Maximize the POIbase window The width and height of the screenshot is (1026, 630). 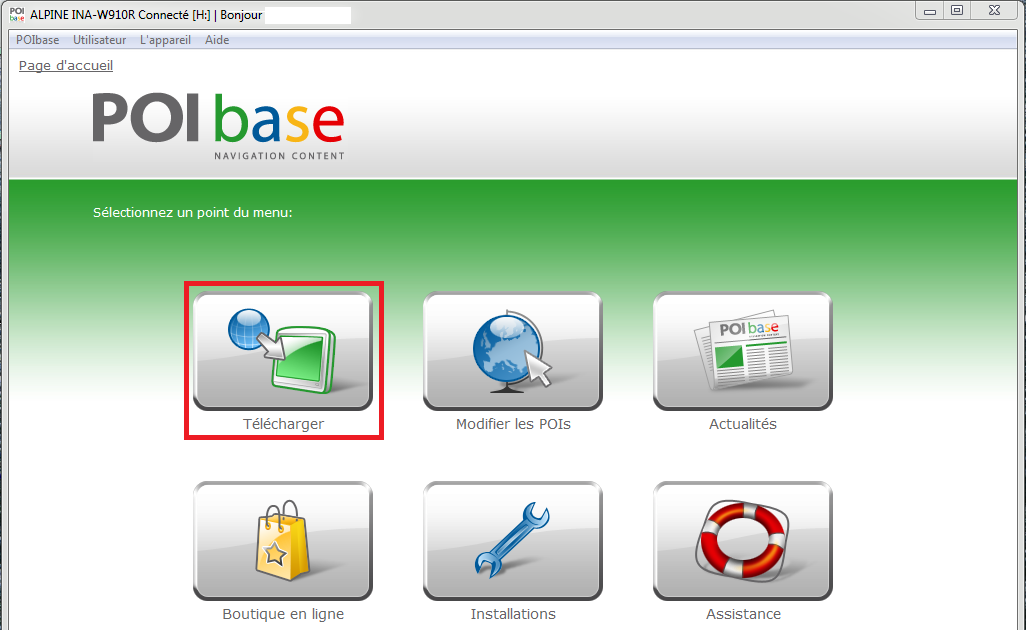click(x=957, y=11)
